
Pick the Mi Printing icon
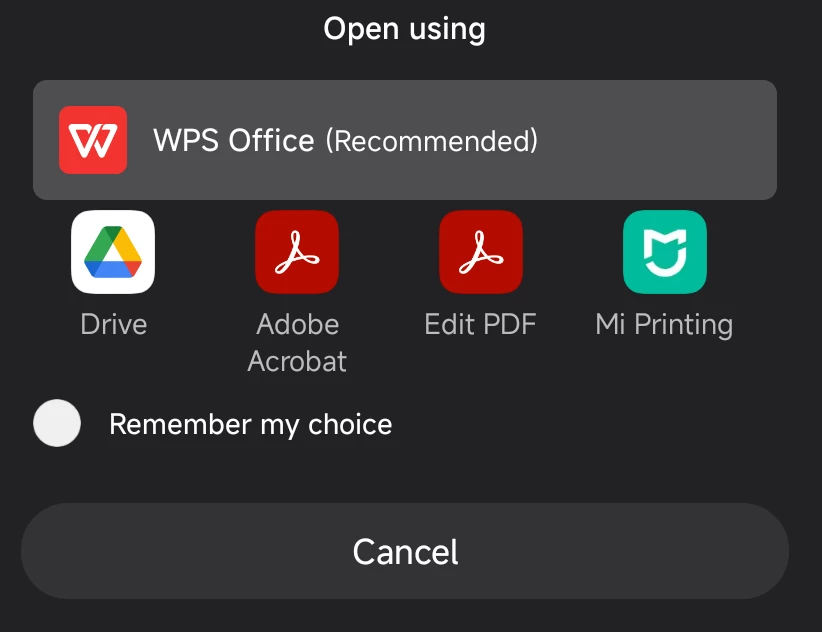coord(665,252)
